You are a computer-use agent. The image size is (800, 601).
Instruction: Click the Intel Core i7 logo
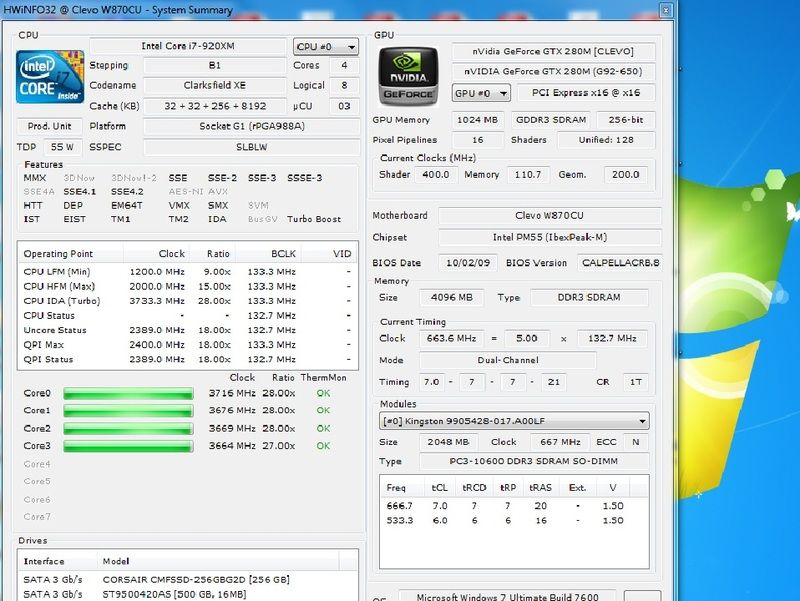click(50, 77)
